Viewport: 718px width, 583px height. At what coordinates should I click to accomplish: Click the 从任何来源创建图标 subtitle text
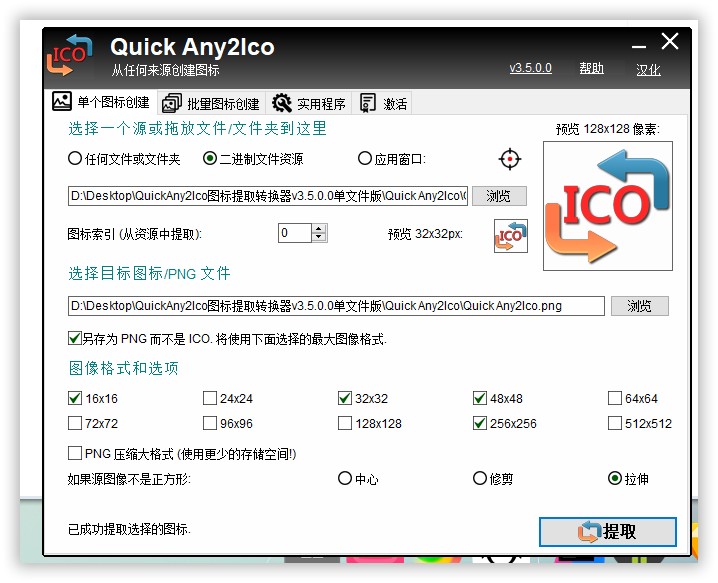[165, 70]
